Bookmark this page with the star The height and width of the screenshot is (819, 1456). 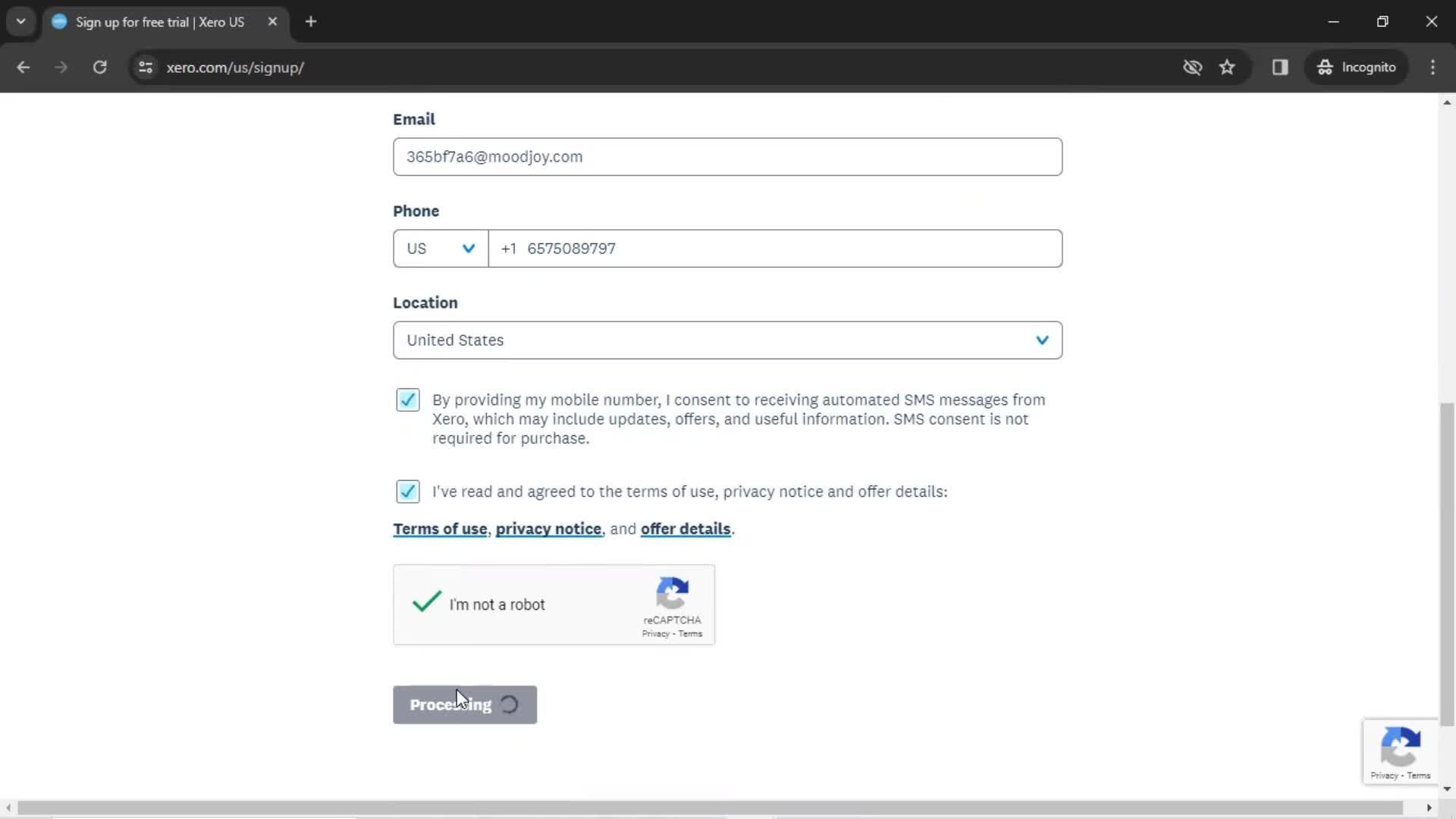1227,67
